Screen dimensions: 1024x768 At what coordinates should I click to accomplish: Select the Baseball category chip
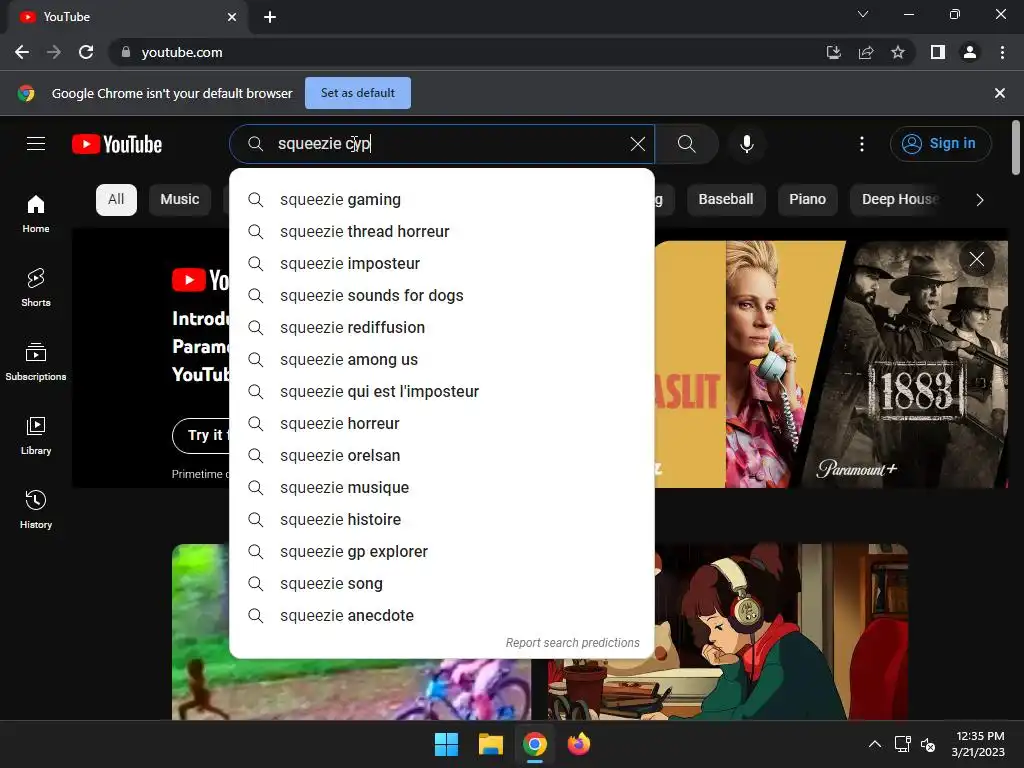726,199
